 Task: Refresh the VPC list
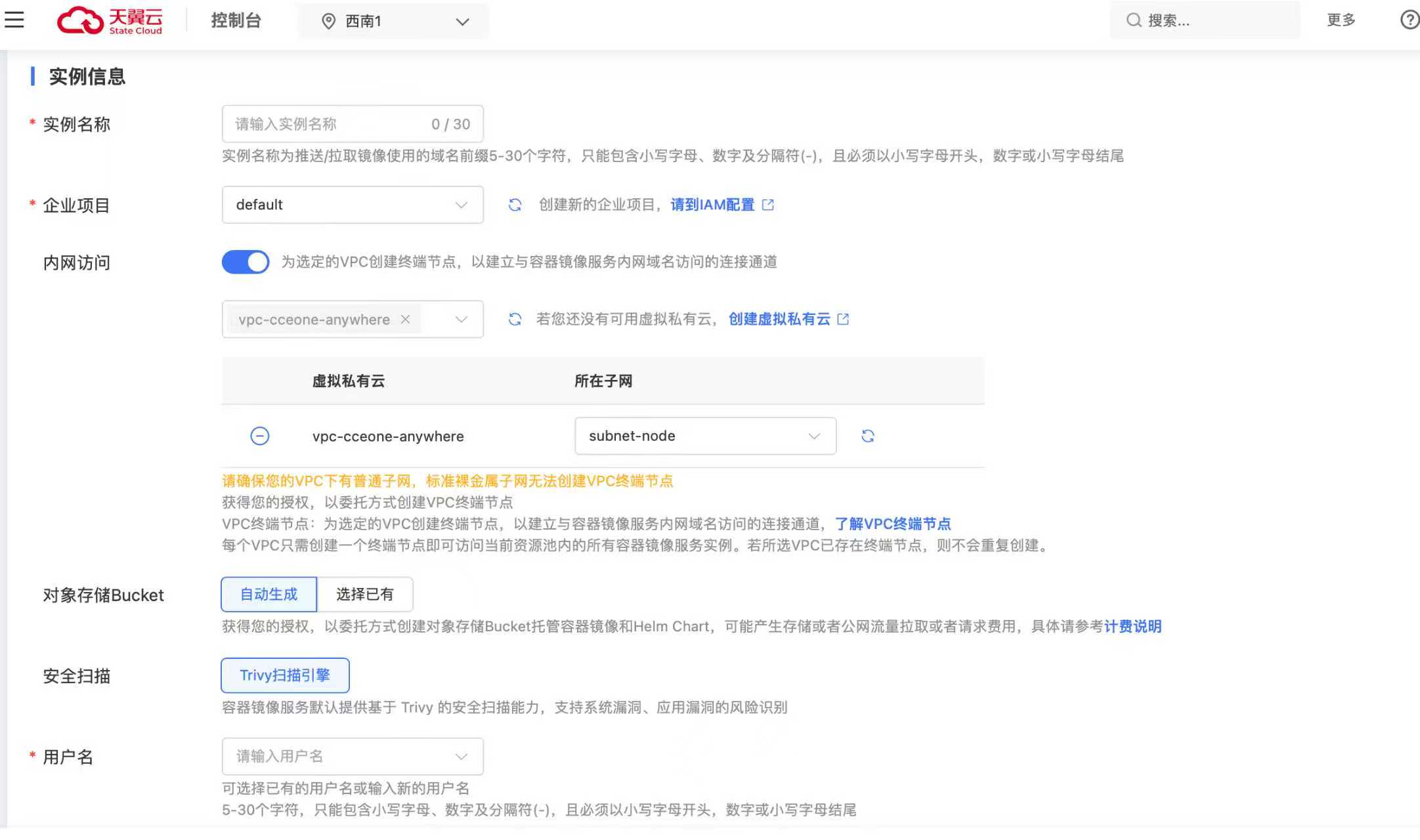coord(515,320)
